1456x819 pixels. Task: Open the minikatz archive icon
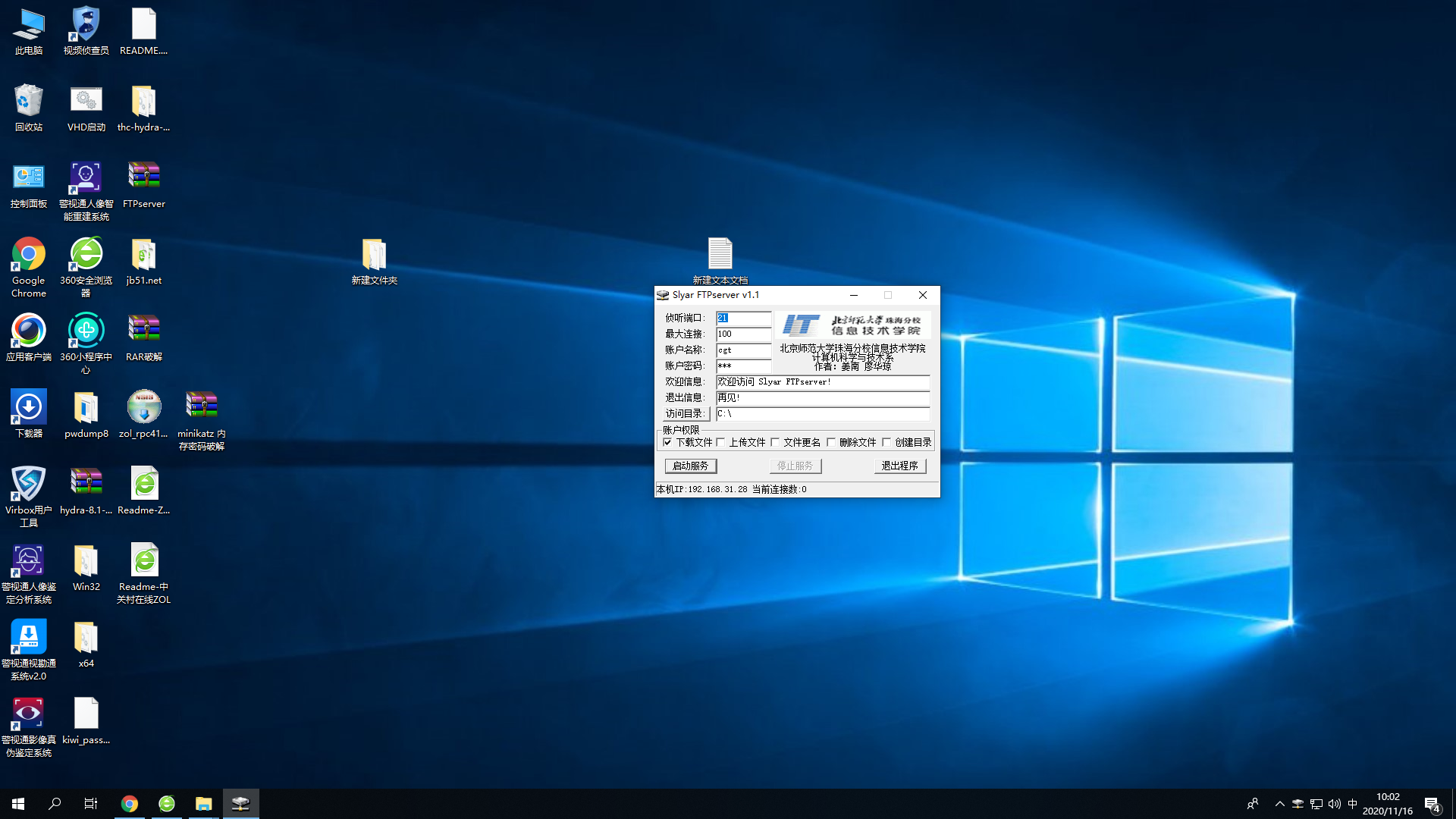pos(201,406)
